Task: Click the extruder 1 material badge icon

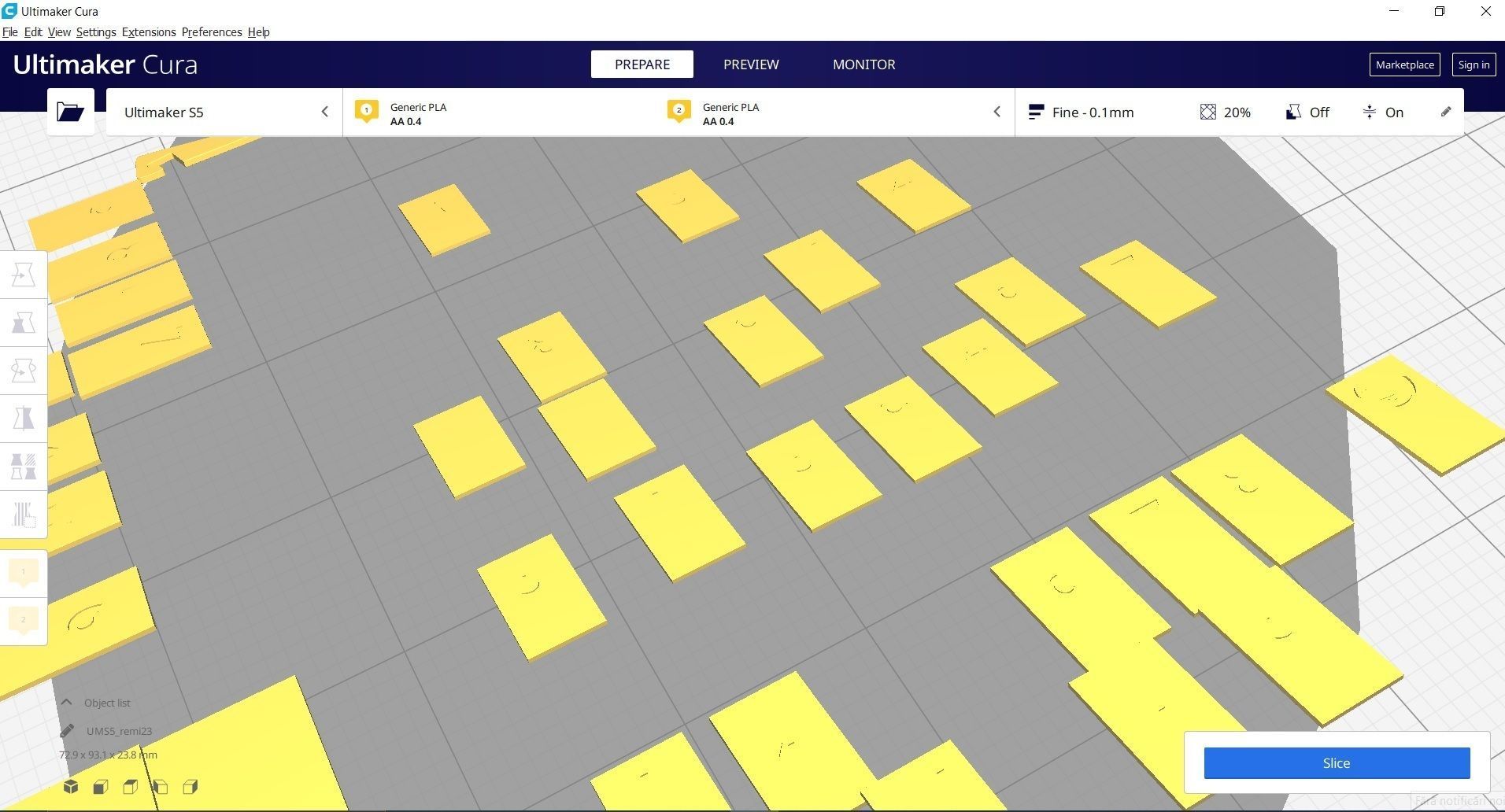Action: 367,111
